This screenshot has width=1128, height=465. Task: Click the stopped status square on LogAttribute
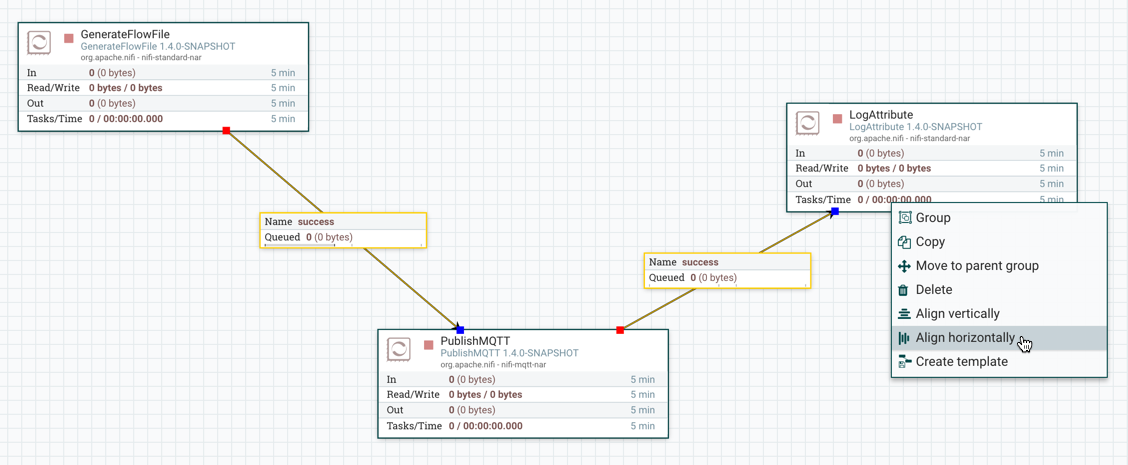pos(838,119)
